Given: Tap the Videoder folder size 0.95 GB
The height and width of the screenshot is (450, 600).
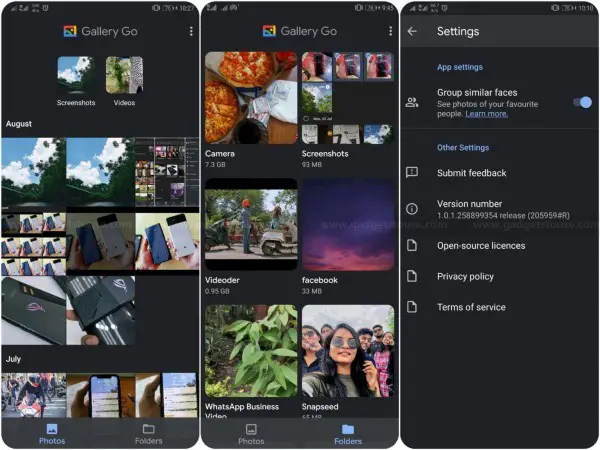Looking at the screenshot, I should click(217, 291).
